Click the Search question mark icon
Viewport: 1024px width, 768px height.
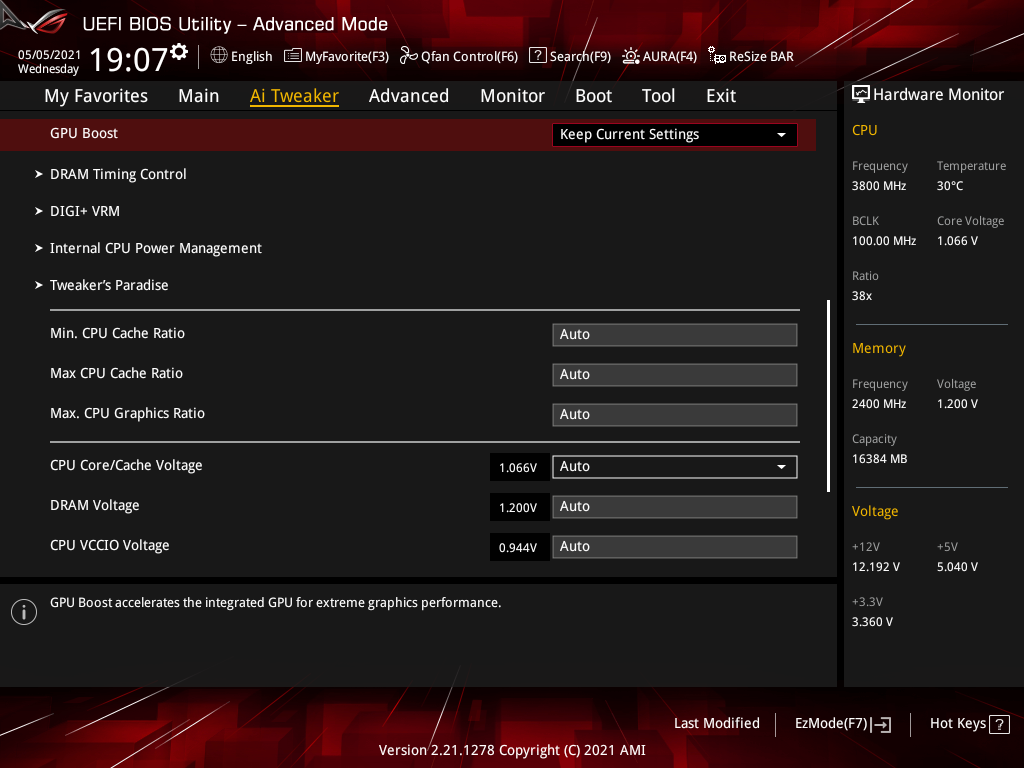pos(537,56)
